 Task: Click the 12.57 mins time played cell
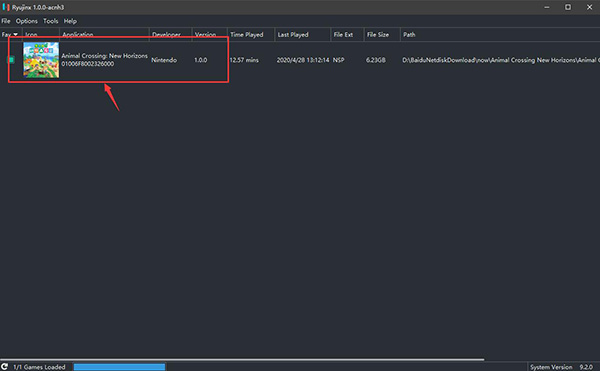pyautogui.click(x=244, y=60)
